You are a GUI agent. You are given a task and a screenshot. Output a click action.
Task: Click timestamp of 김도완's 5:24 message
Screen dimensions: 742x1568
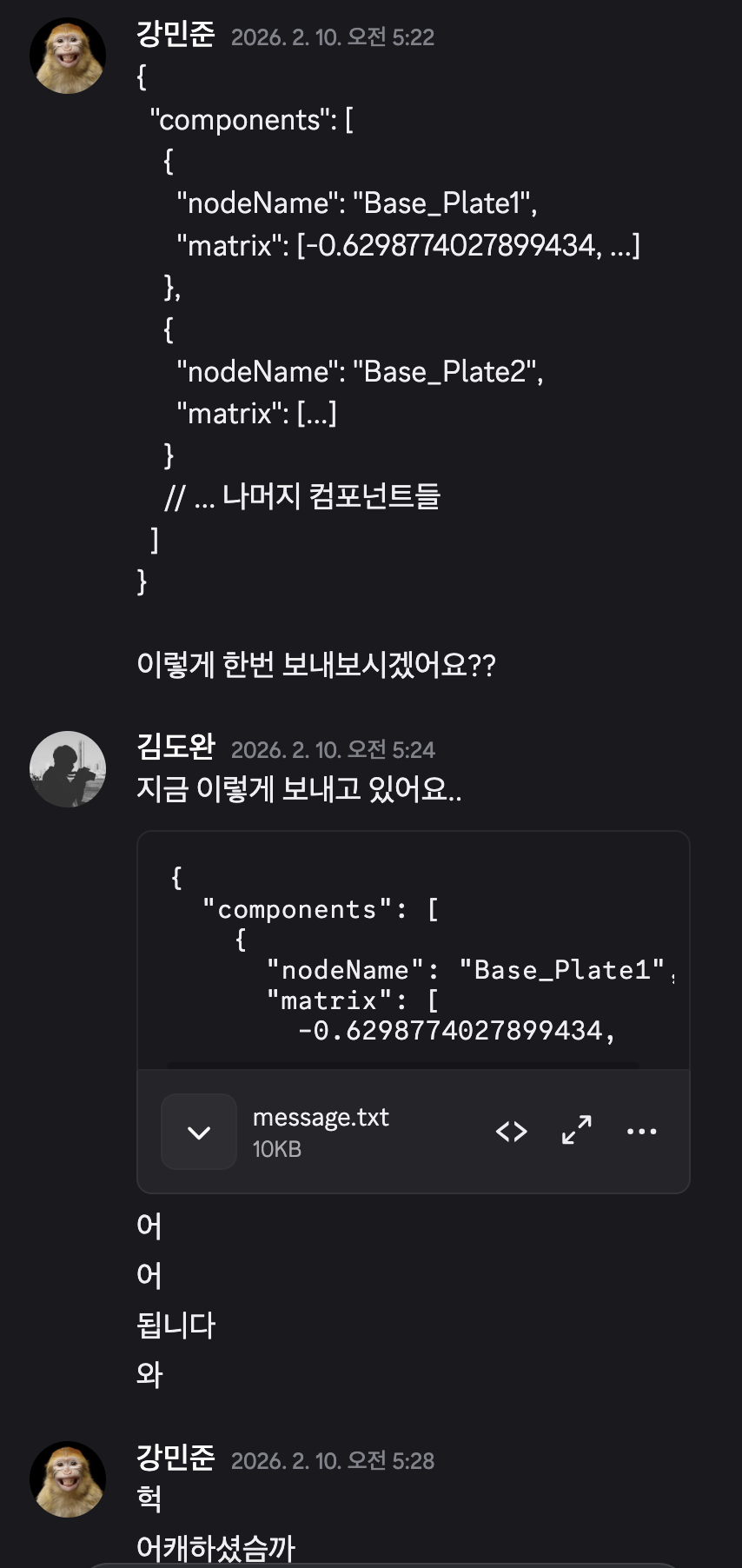[x=333, y=749]
